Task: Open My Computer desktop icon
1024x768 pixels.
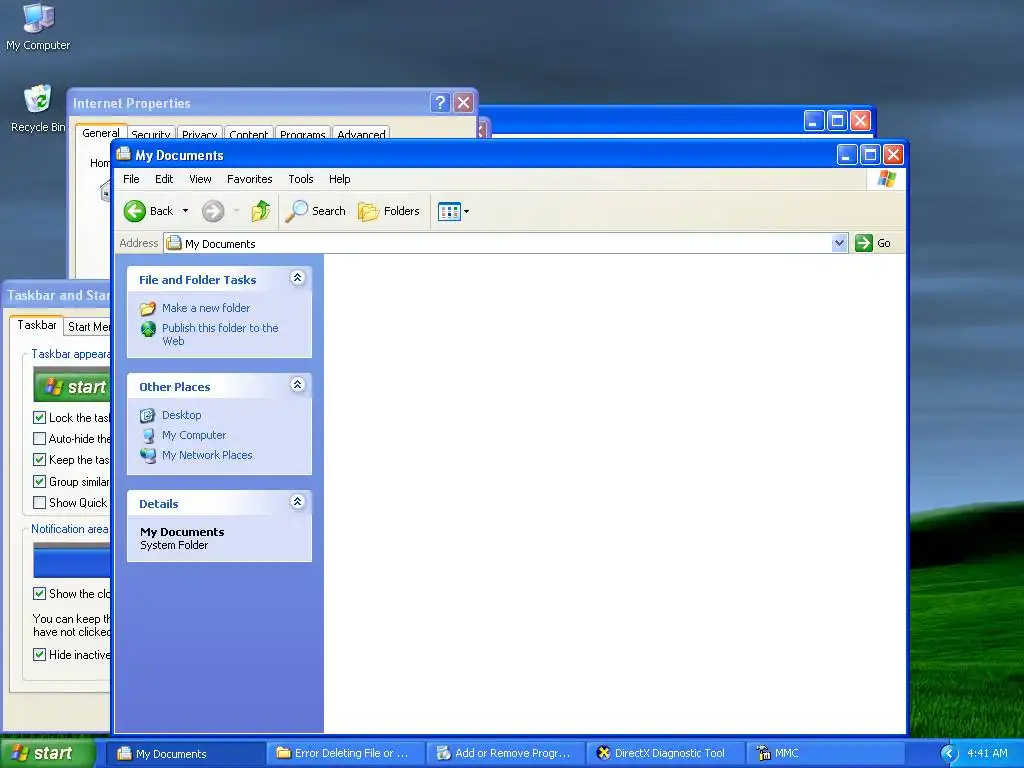Action: point(38,26)
